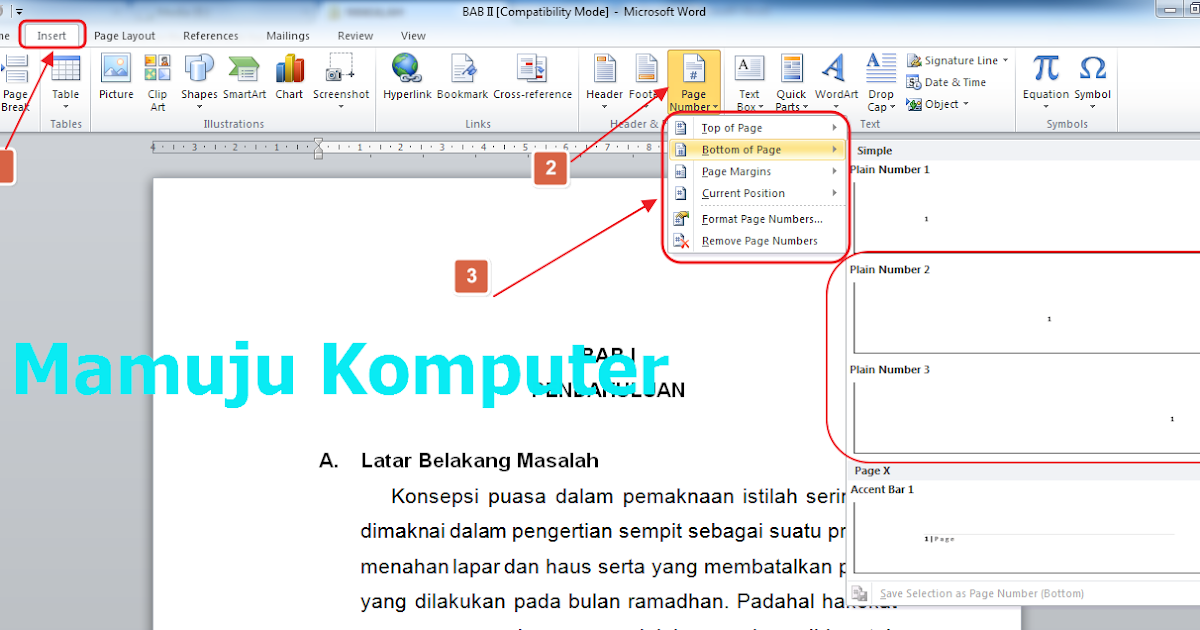Expand the Equation dropdown arrow
Screen dimensions: 1200x630
tap(1046, 107)
